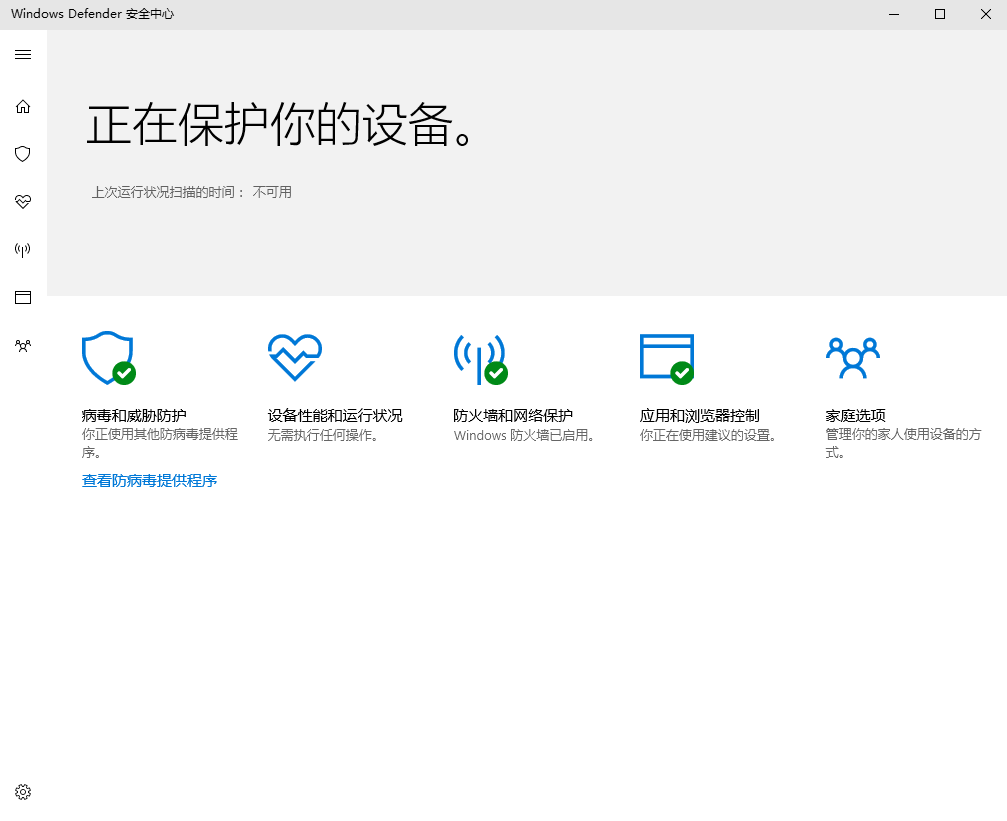Click the green checkmark on the firewall icon

[498, 373]
